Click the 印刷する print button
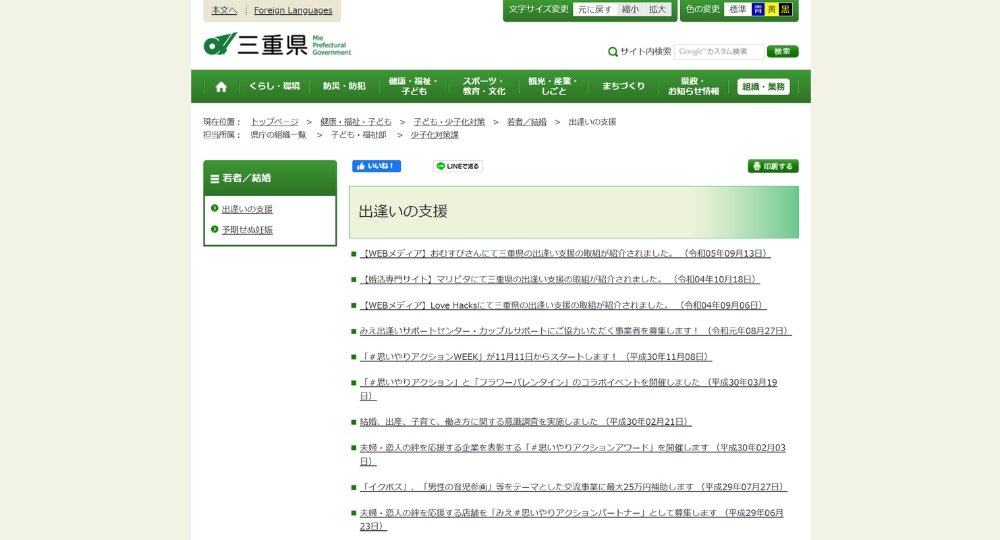Screen dimensions: 1000x540 tap(773, 166)
